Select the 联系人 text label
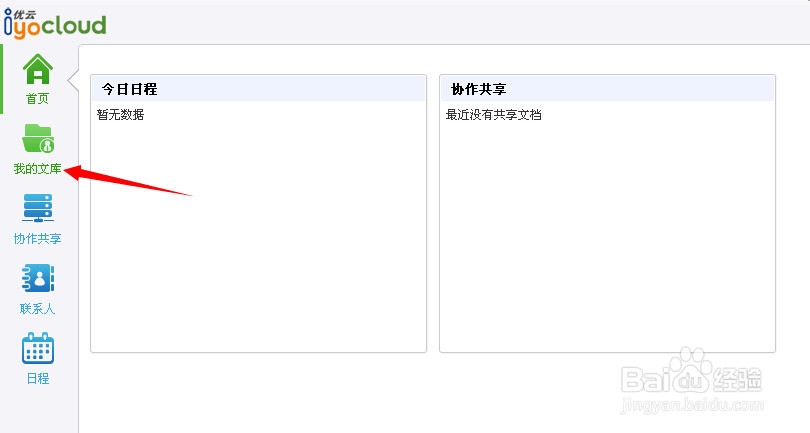 point(38,309)
